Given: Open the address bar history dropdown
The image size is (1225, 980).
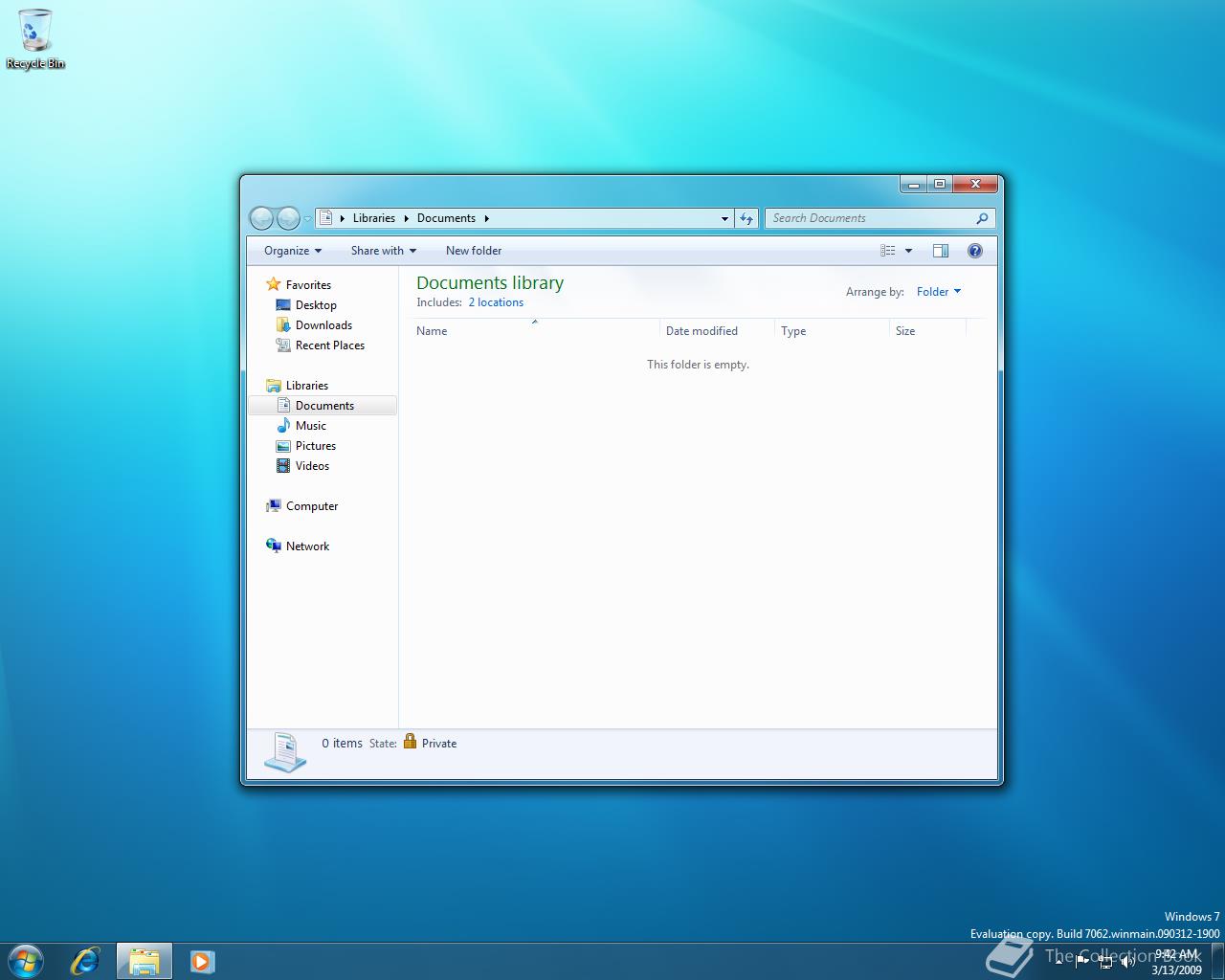Looking at the screenshot, I should click(724, 218).
